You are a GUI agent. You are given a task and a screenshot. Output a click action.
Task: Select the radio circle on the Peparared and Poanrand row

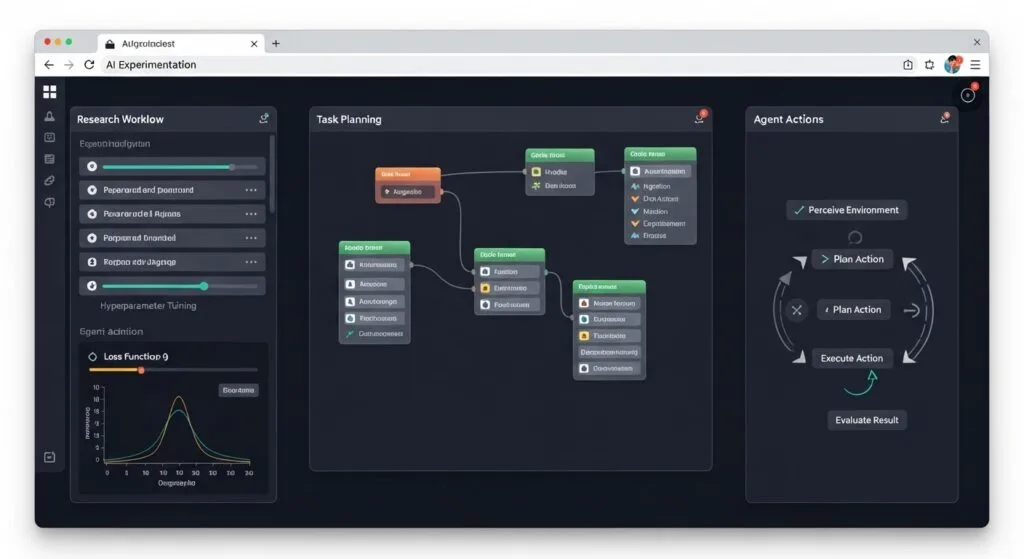pyautogui.click(x=92, y=190)
